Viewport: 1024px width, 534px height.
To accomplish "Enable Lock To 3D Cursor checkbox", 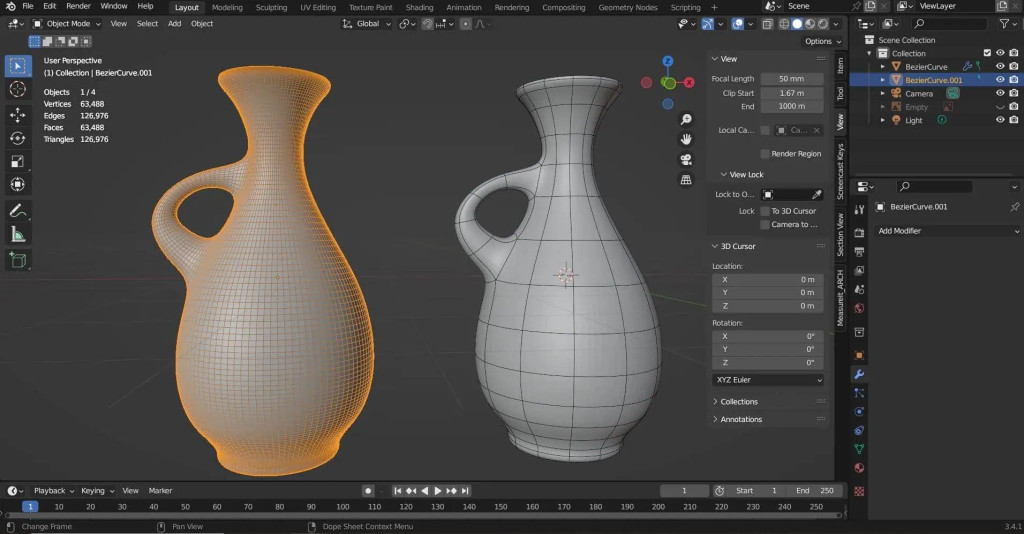I will pyautogui.click(x=765, y=211).
